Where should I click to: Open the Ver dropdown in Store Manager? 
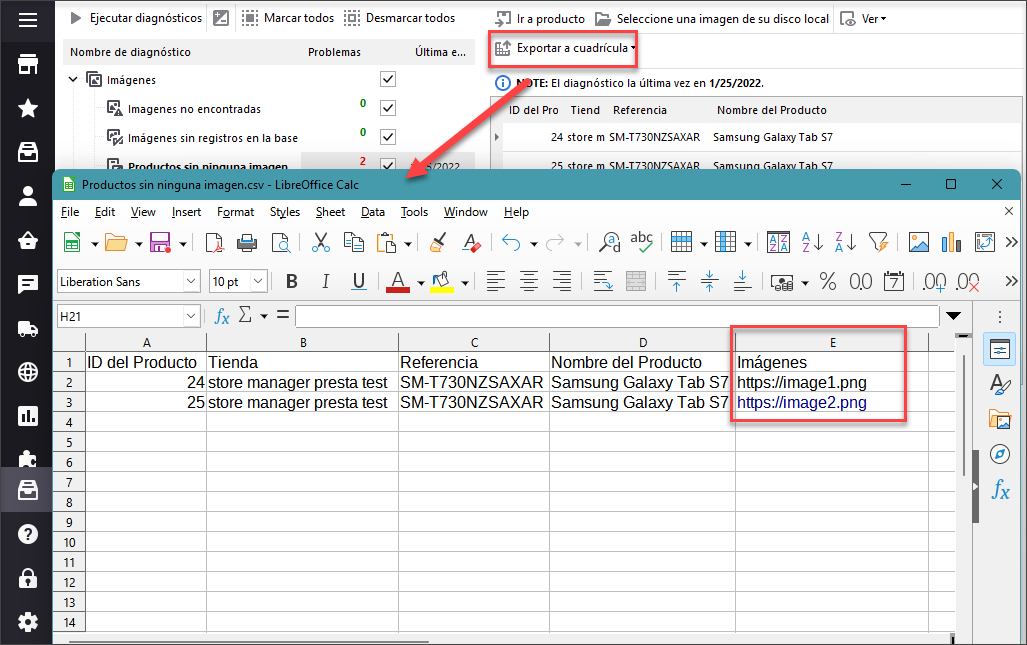coord(864,19)
